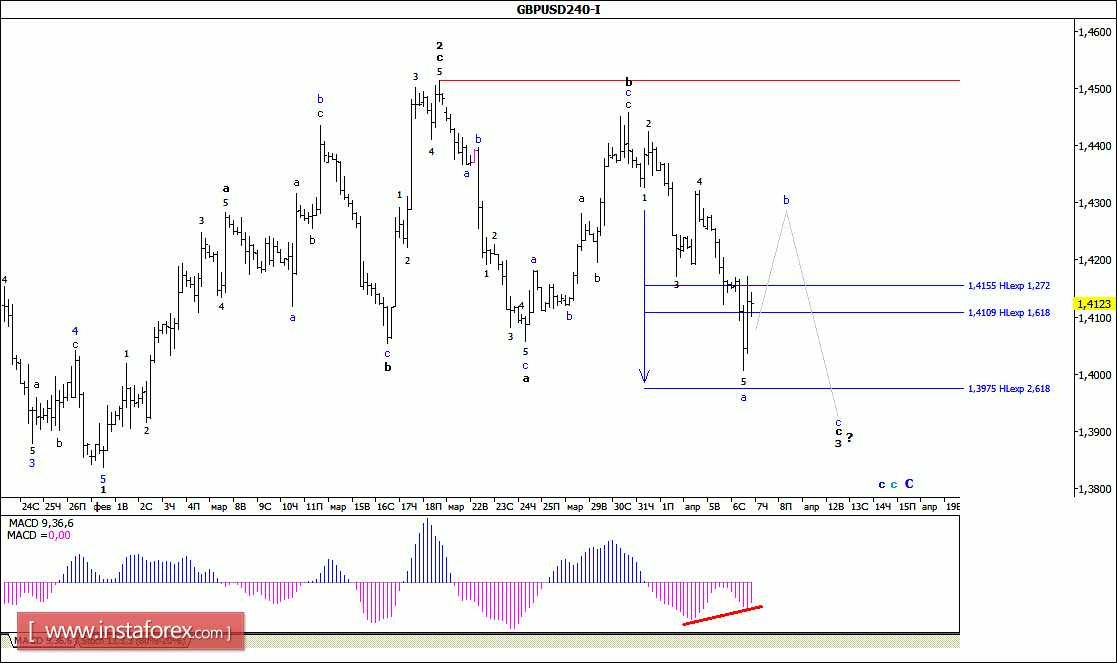This screenshot has width=1117, height=663.
Task: Click the 10Ч date axis label
Action: click(290, 507)
